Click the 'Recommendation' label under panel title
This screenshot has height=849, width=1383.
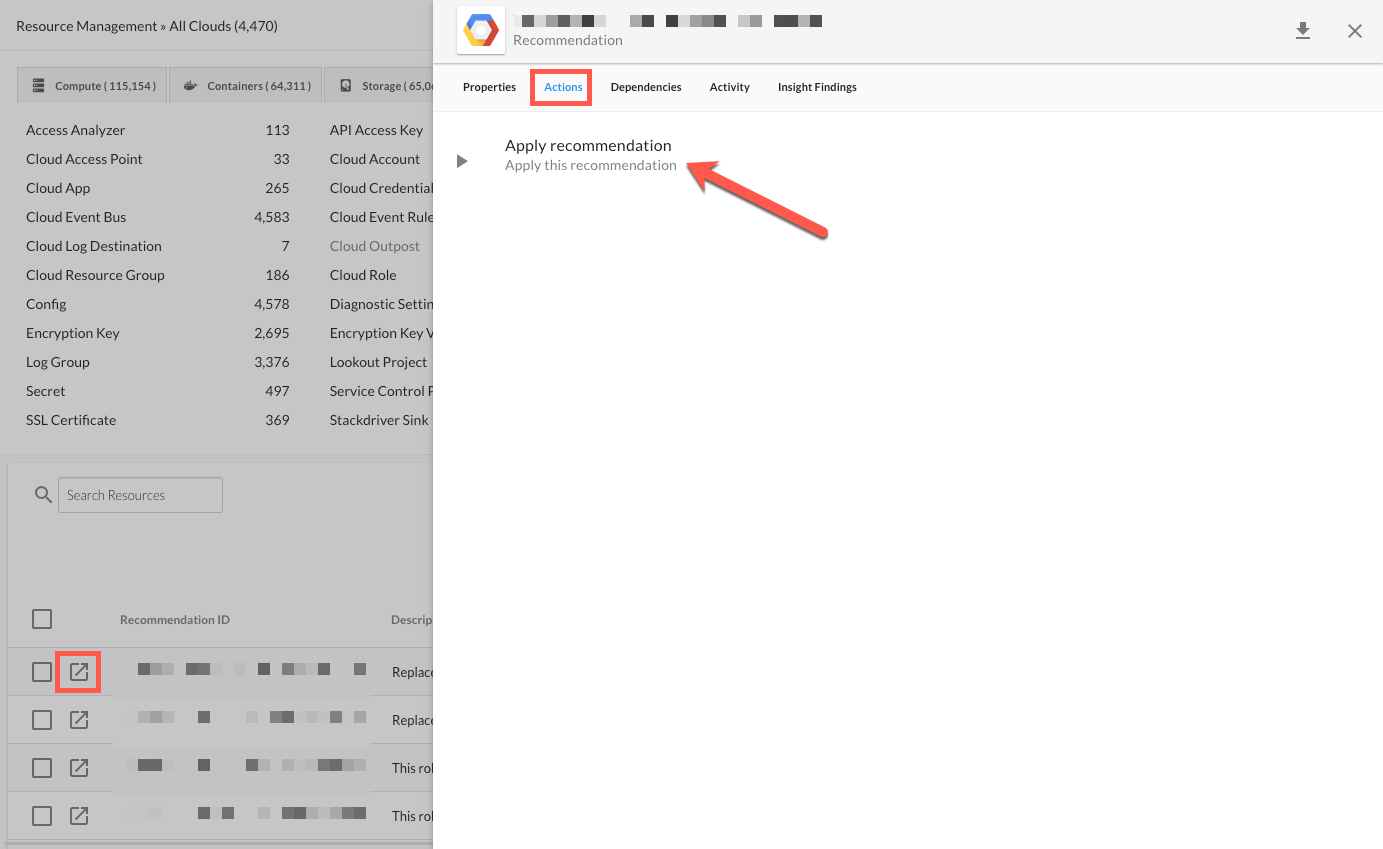(568, 40)
